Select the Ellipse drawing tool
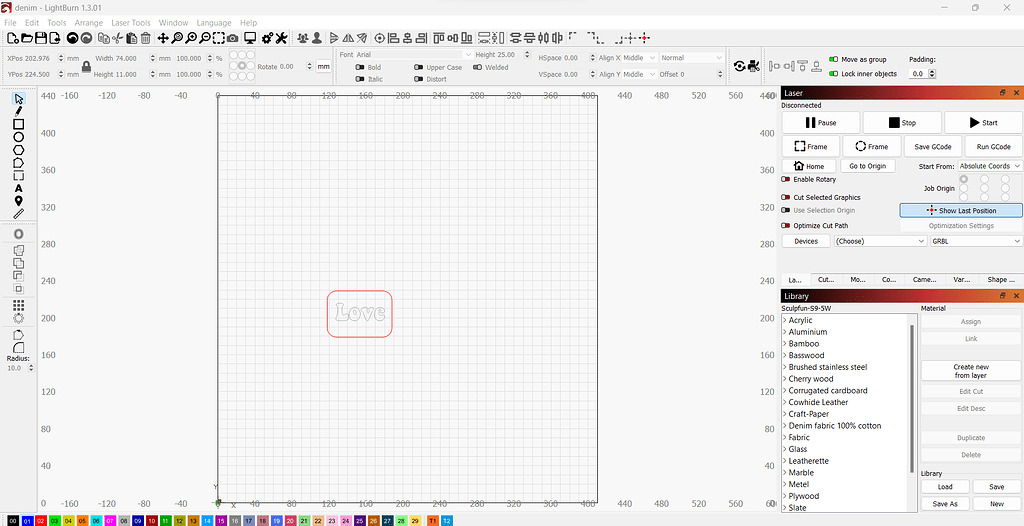This screenshot has width=1024, height=526. pos(18,137)
